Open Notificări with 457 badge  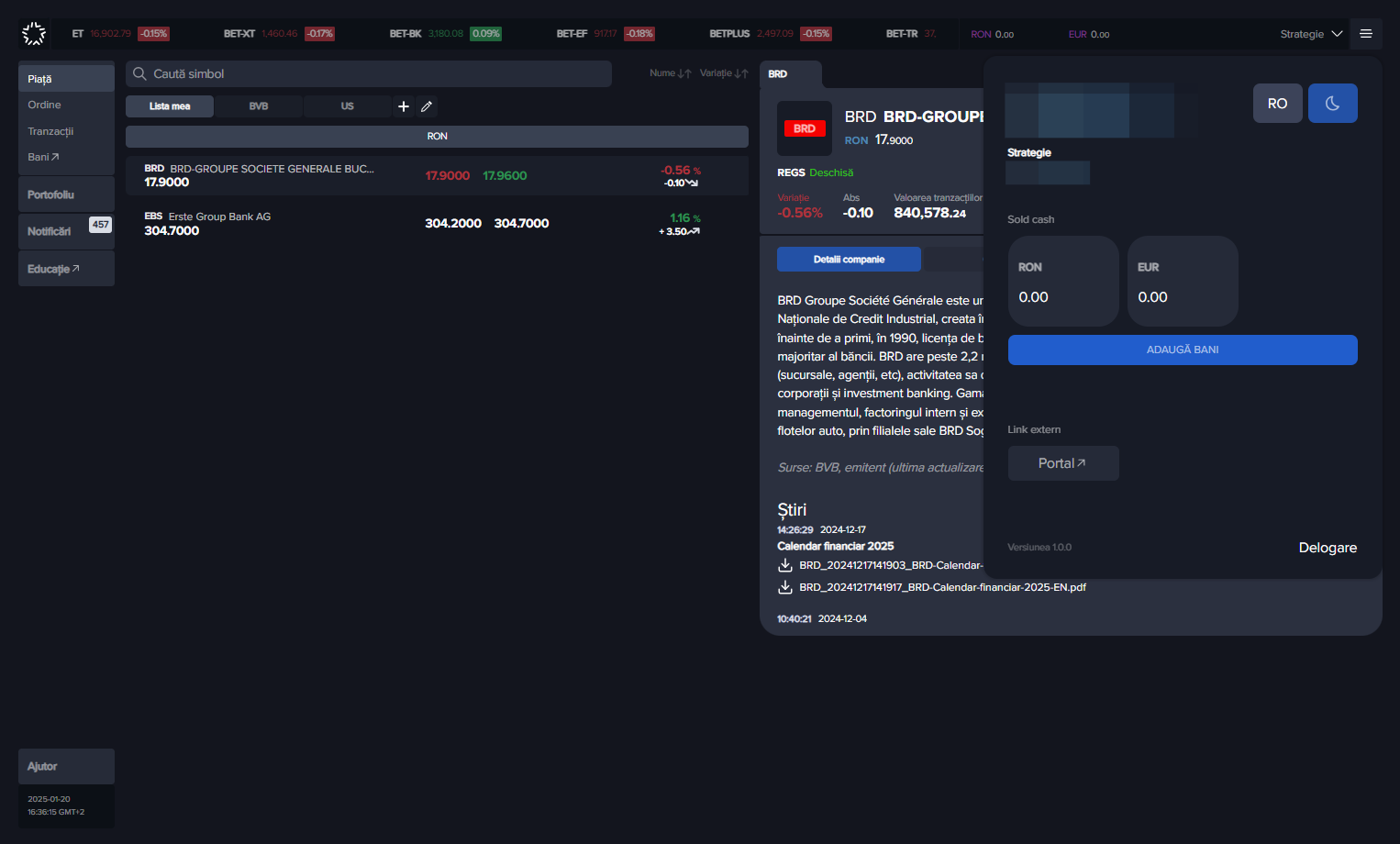coord(66,231)
